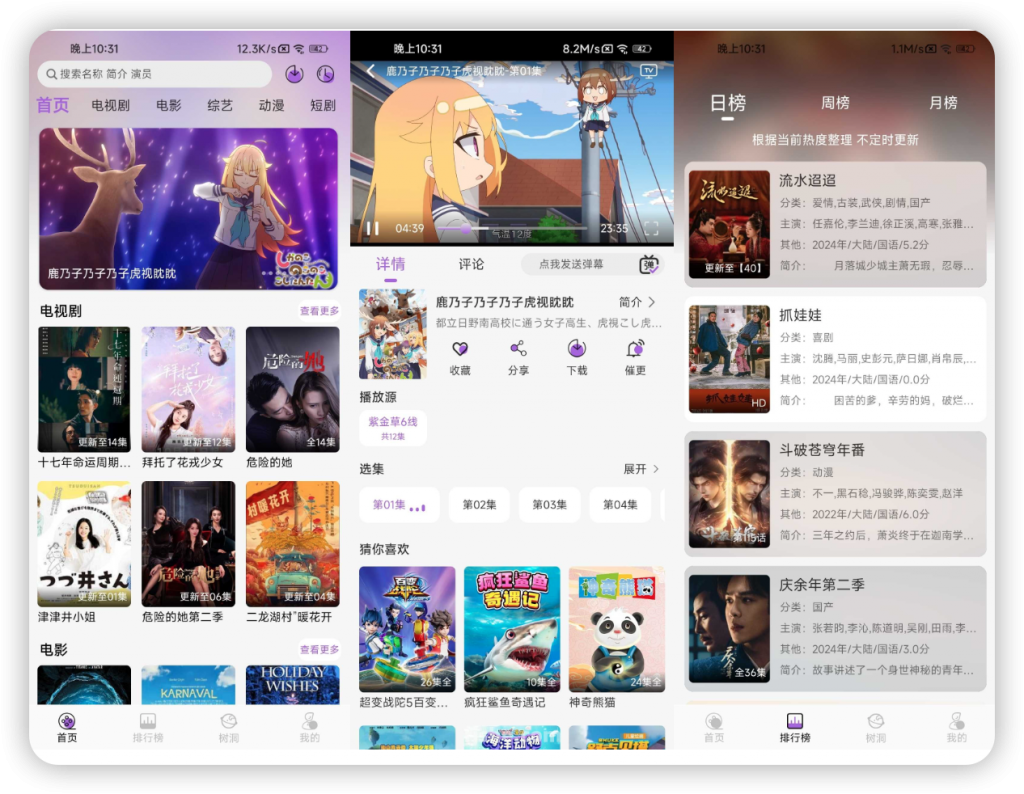The height and width of the screenshot is (794, 1024).
Task: Tap the 催更 bell icon
Action: [x=635, y=349]
